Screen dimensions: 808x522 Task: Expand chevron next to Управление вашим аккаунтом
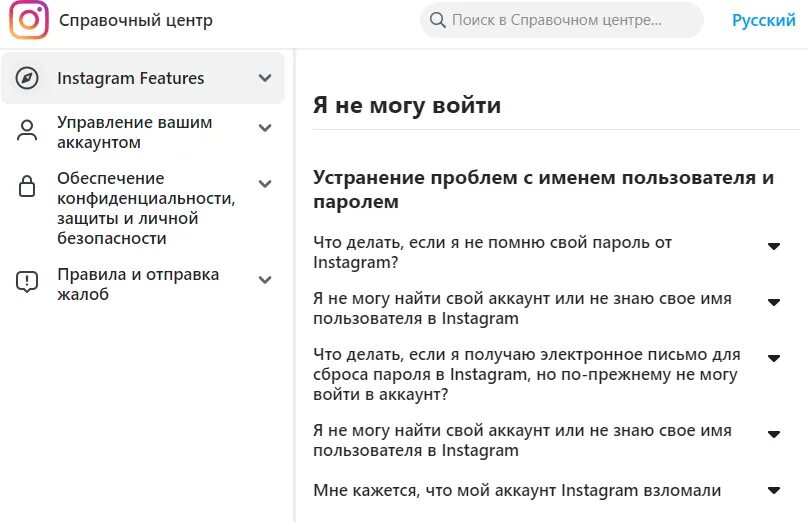[x=265, y=128]
